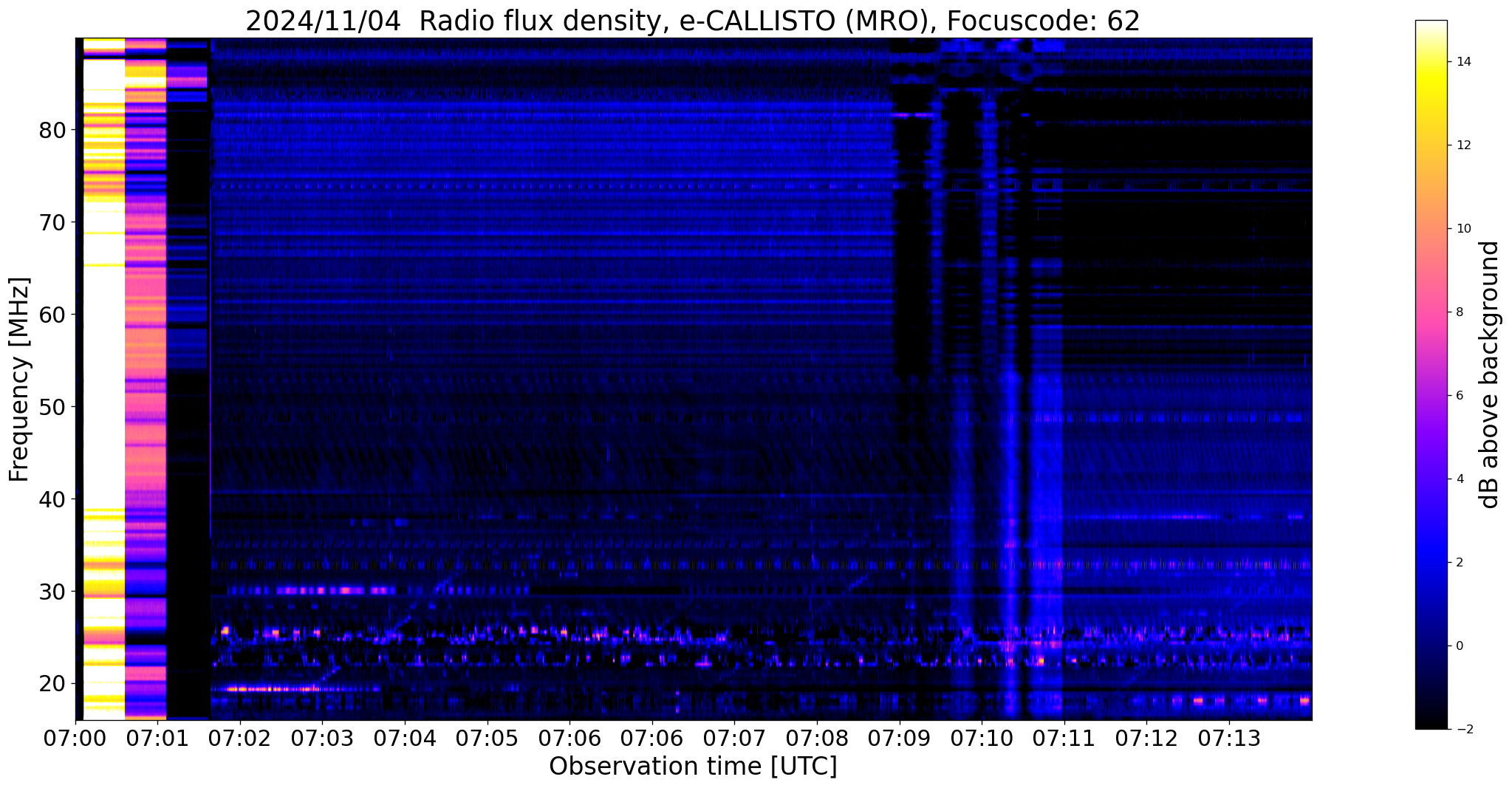The image size is (1512, 788).
Task: Click the 07:07 time tick label
Action: click(x=735, y=738)
